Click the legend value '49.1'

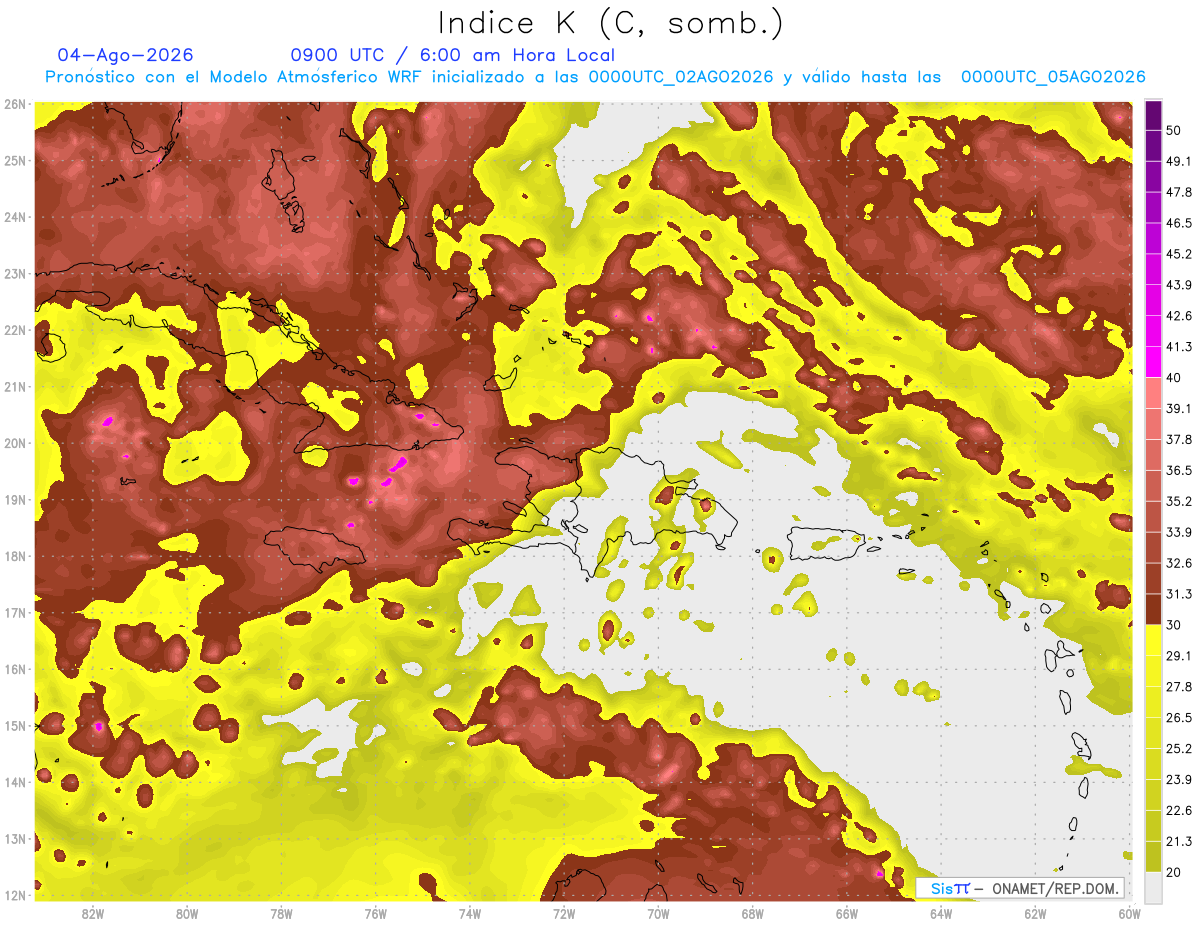tap(1178, 161)
